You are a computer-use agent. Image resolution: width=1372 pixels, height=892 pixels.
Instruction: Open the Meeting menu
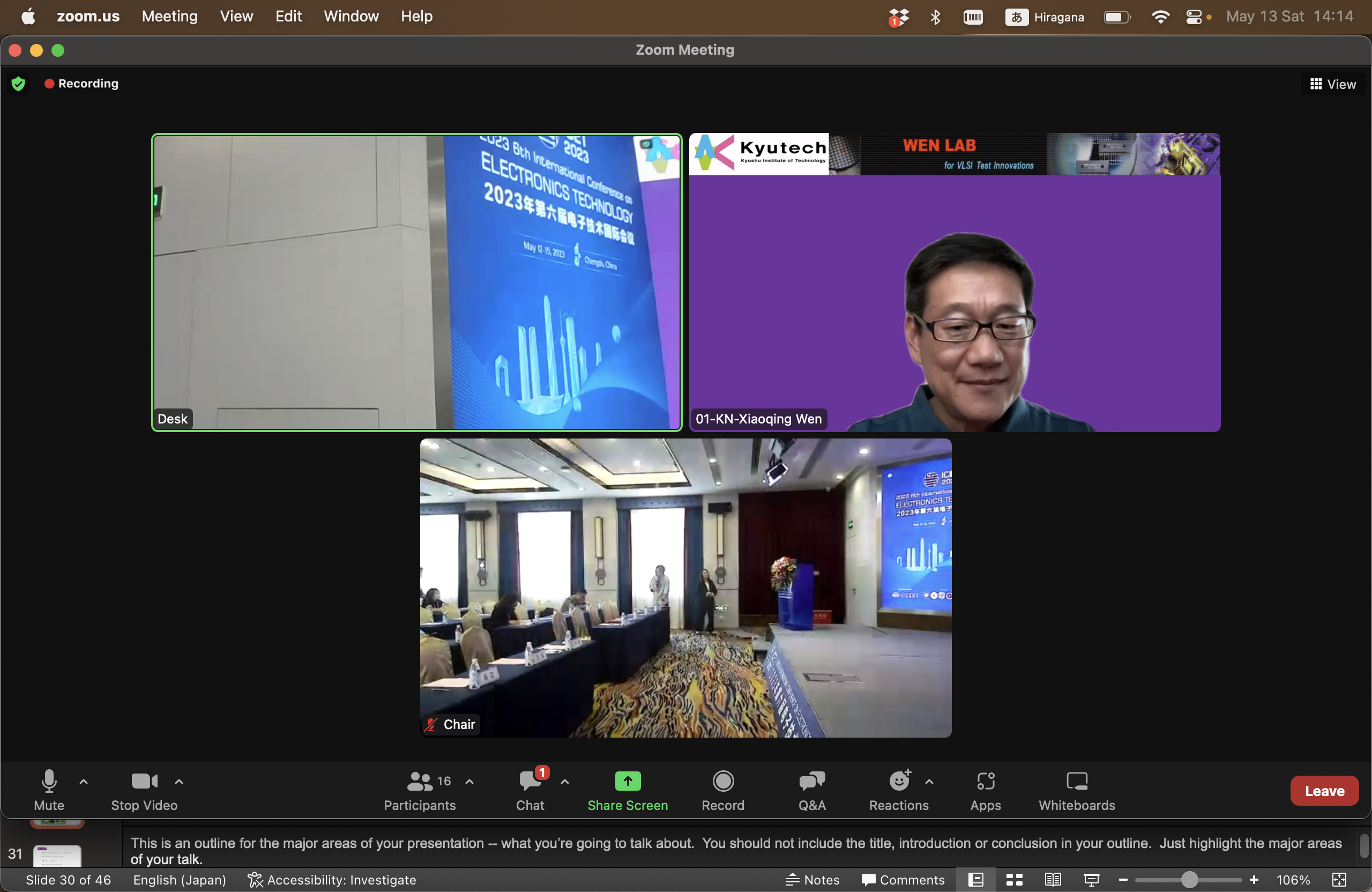[x=169, y=16]
